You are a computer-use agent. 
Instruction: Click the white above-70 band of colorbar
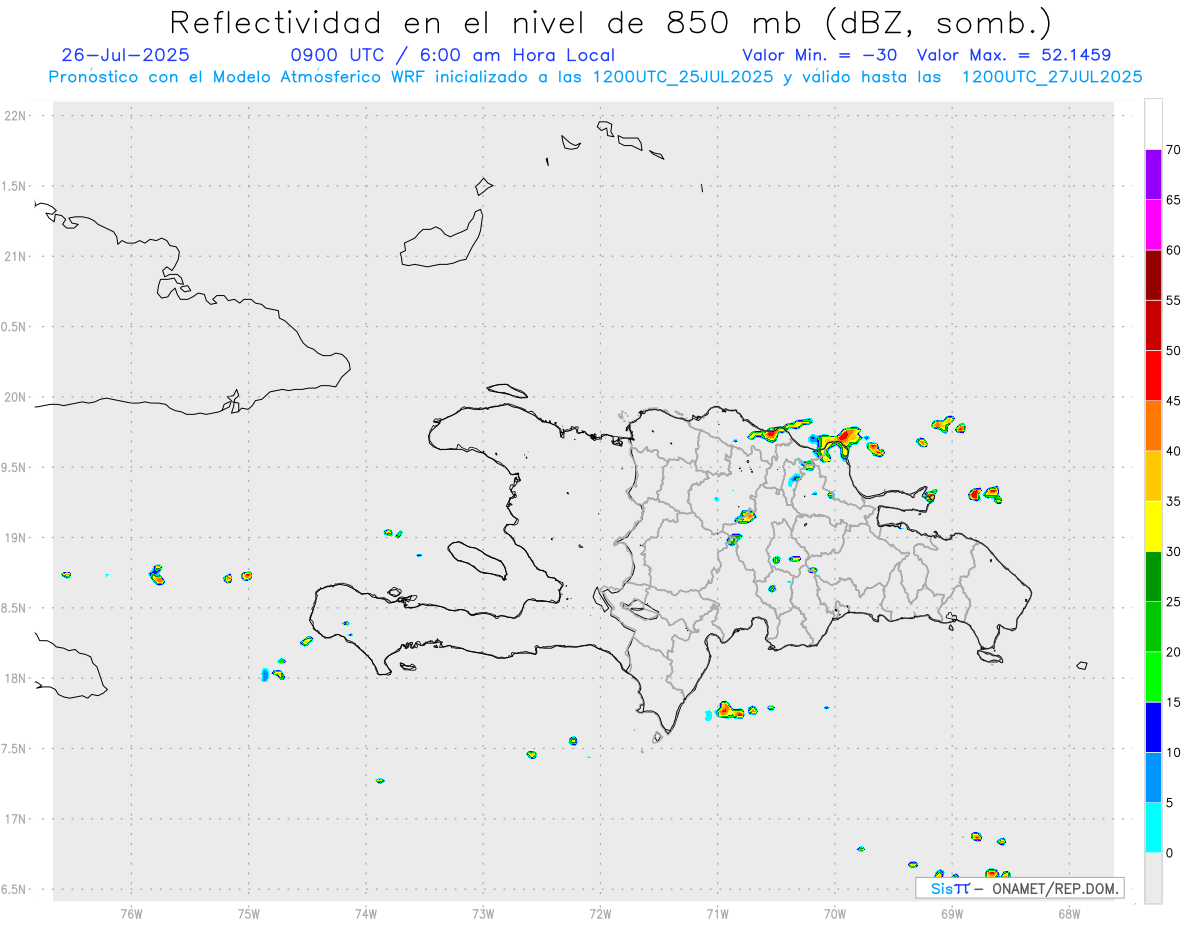point(1153,125)
